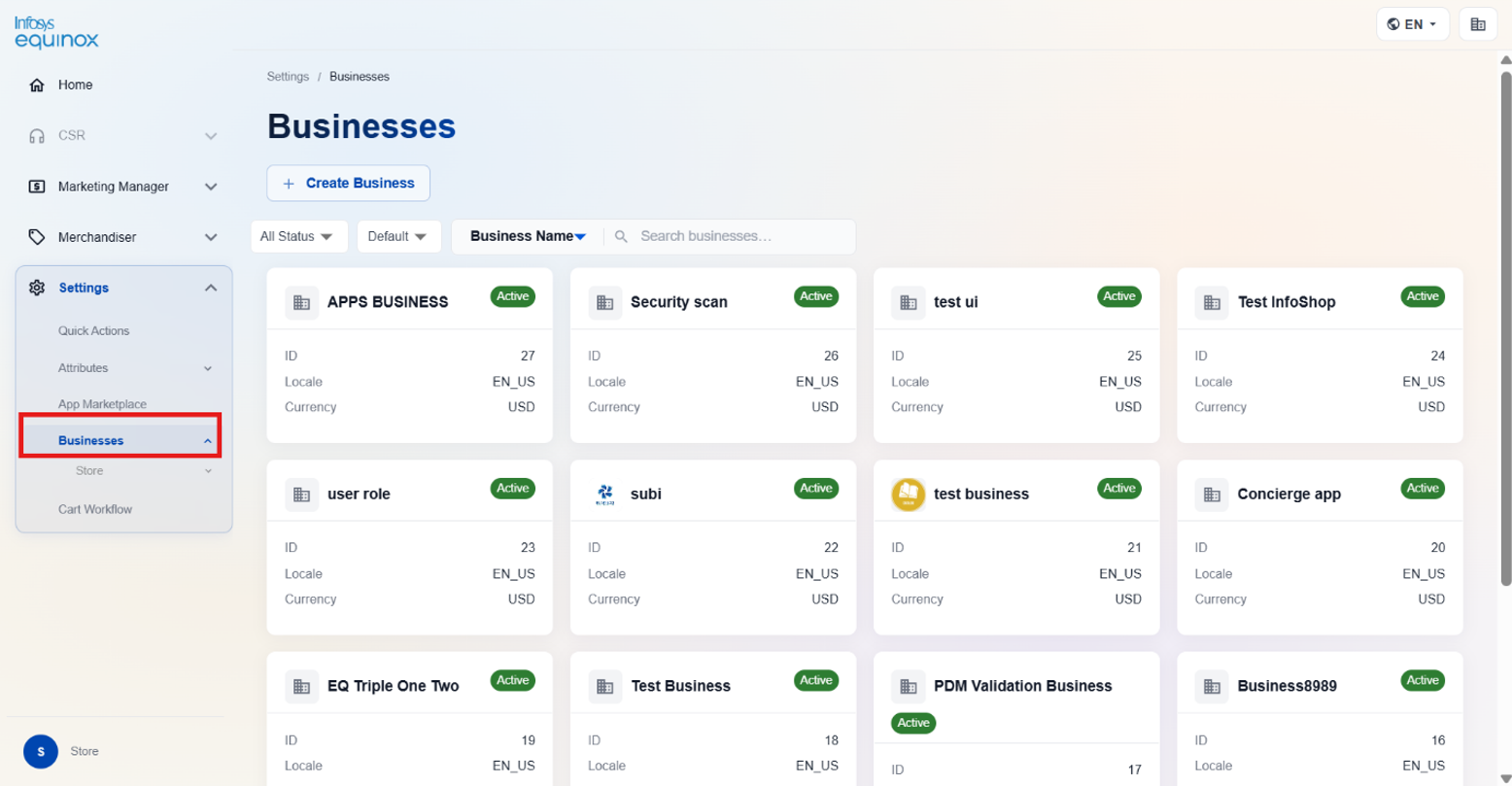Open the APPS BUSINESS card title
This screenshot has width=1512, height=786.
tap(388, 302)
